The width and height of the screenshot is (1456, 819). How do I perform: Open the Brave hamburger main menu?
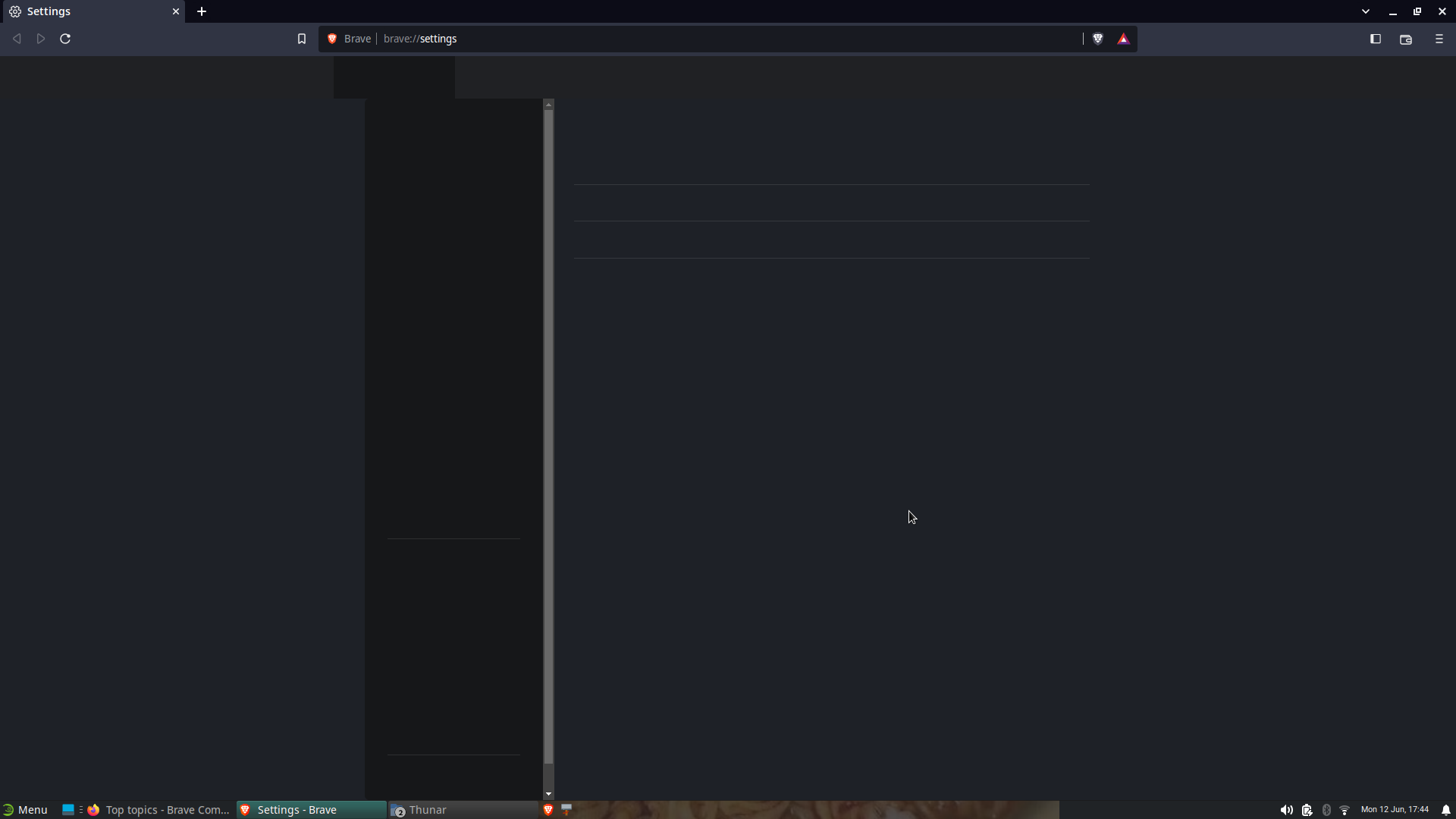(x=1439, y=39)
